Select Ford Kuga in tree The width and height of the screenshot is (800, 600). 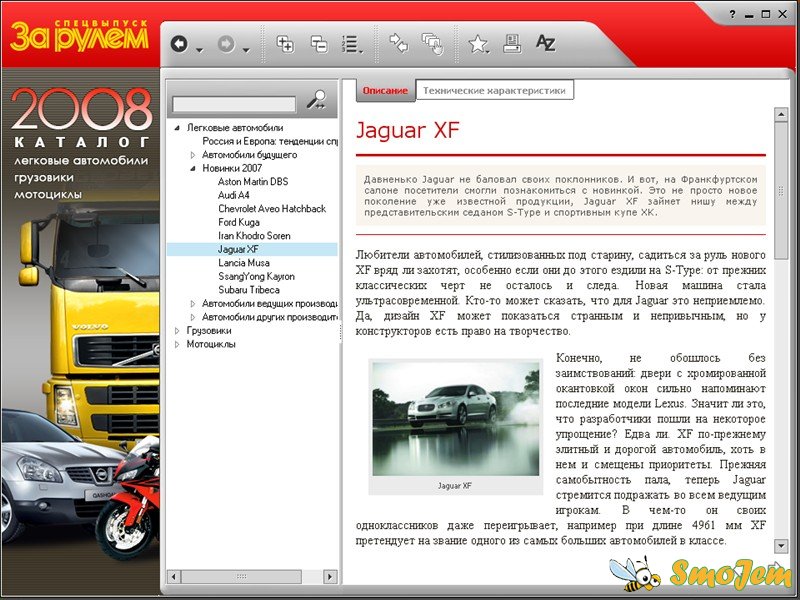(x=239, y=222)
